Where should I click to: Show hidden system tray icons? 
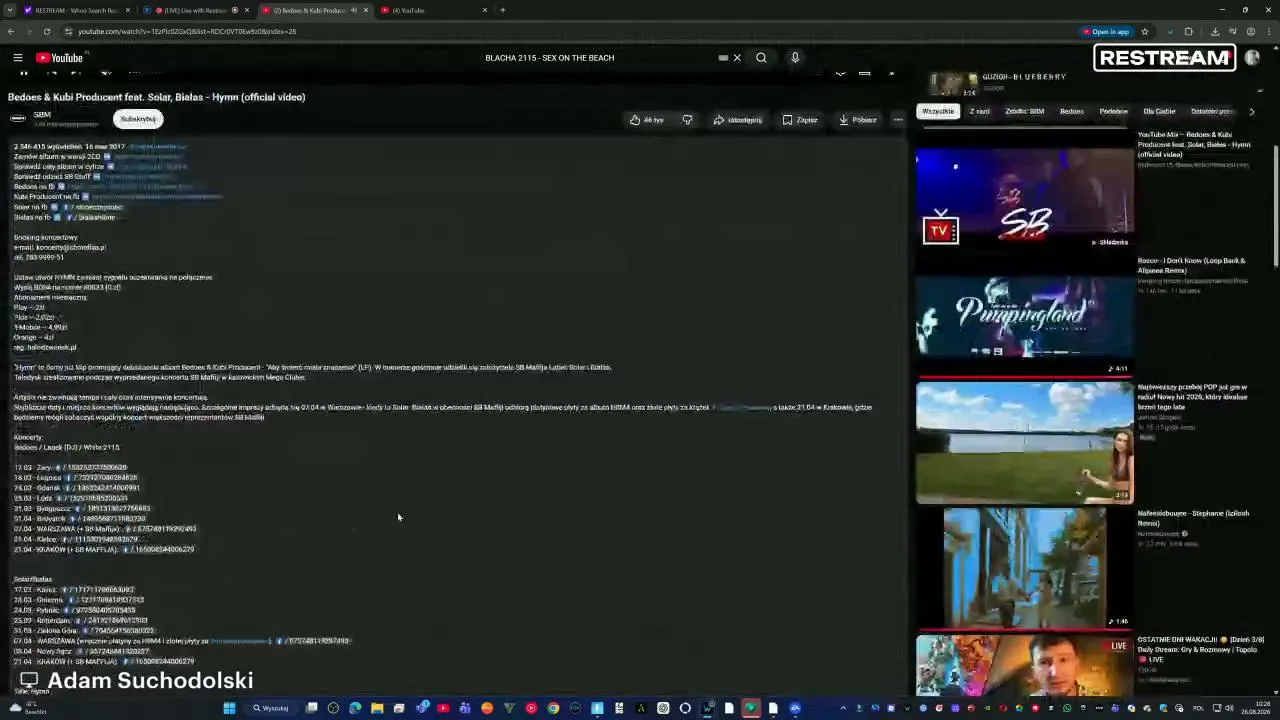[842, 708]
